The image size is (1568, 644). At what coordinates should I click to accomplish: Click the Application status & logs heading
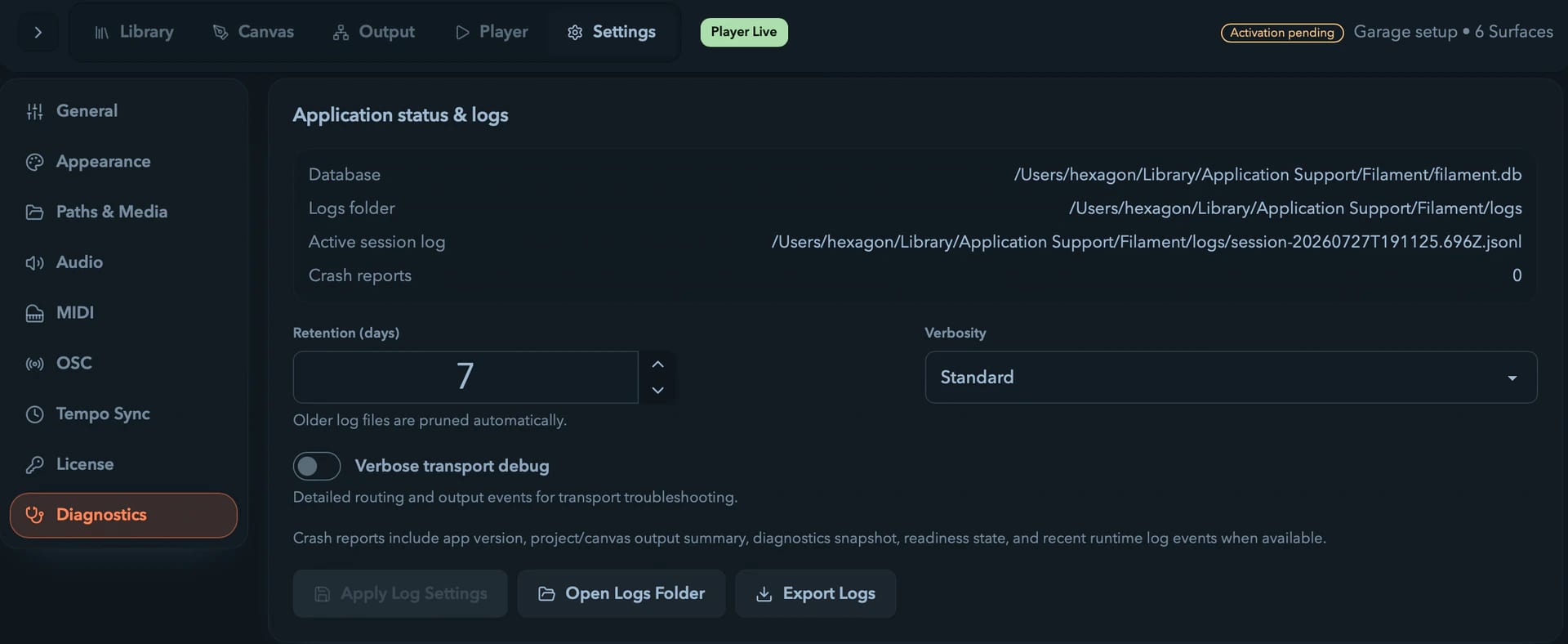400,115
